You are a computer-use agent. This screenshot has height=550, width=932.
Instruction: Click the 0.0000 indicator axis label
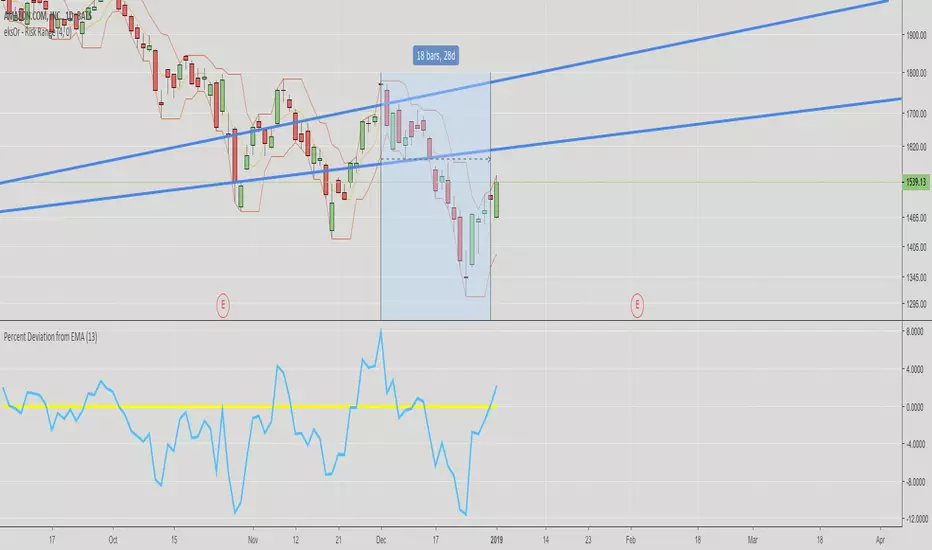tap(915, 407)
